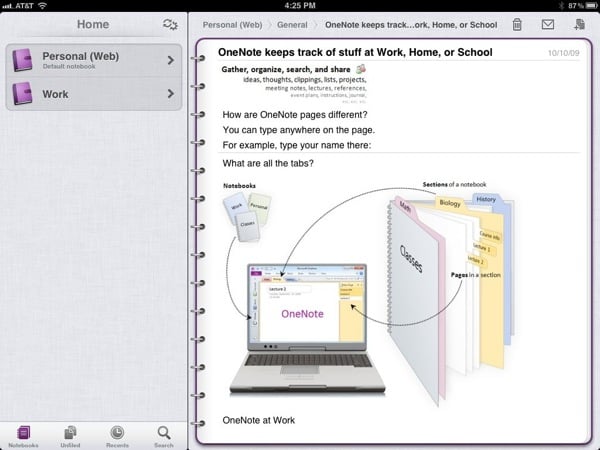This screenshot has width=600, height=450.
Task: Email this page using the envelope icon
Action: pyautogui.click(x=548, y=24)
